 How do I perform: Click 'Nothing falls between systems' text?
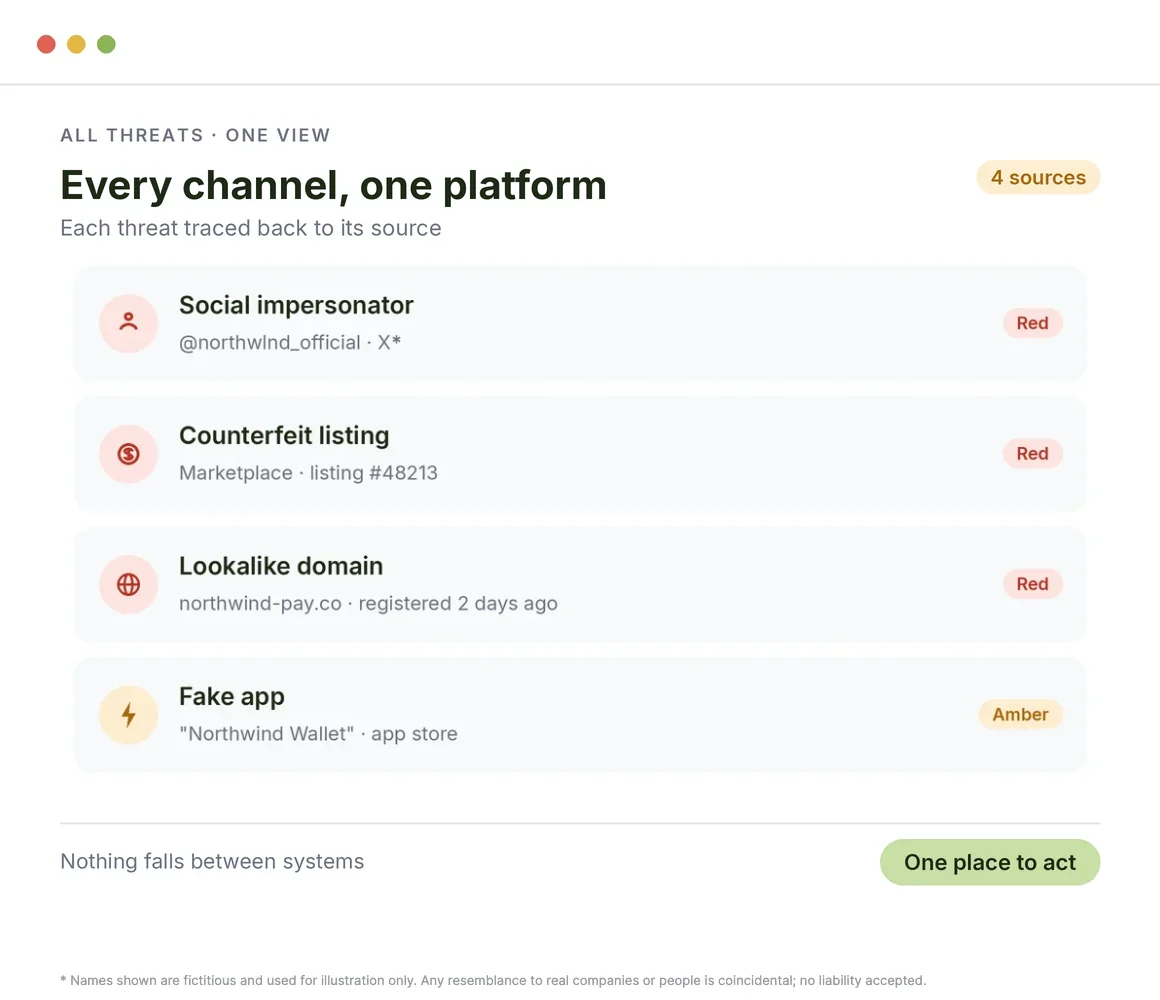[x=212, y=862]
